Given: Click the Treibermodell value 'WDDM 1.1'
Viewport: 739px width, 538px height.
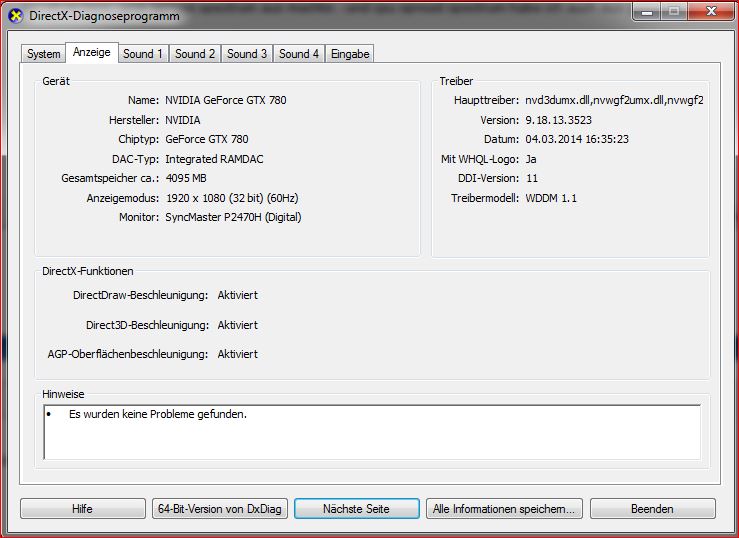Looking at the screenshot, I should point(551,198).
